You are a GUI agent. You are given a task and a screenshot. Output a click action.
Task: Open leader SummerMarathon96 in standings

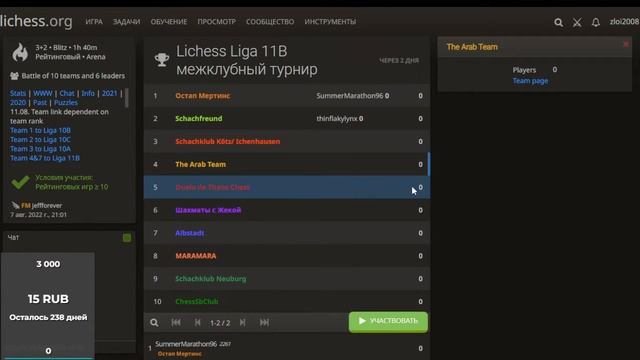(350, 96)
